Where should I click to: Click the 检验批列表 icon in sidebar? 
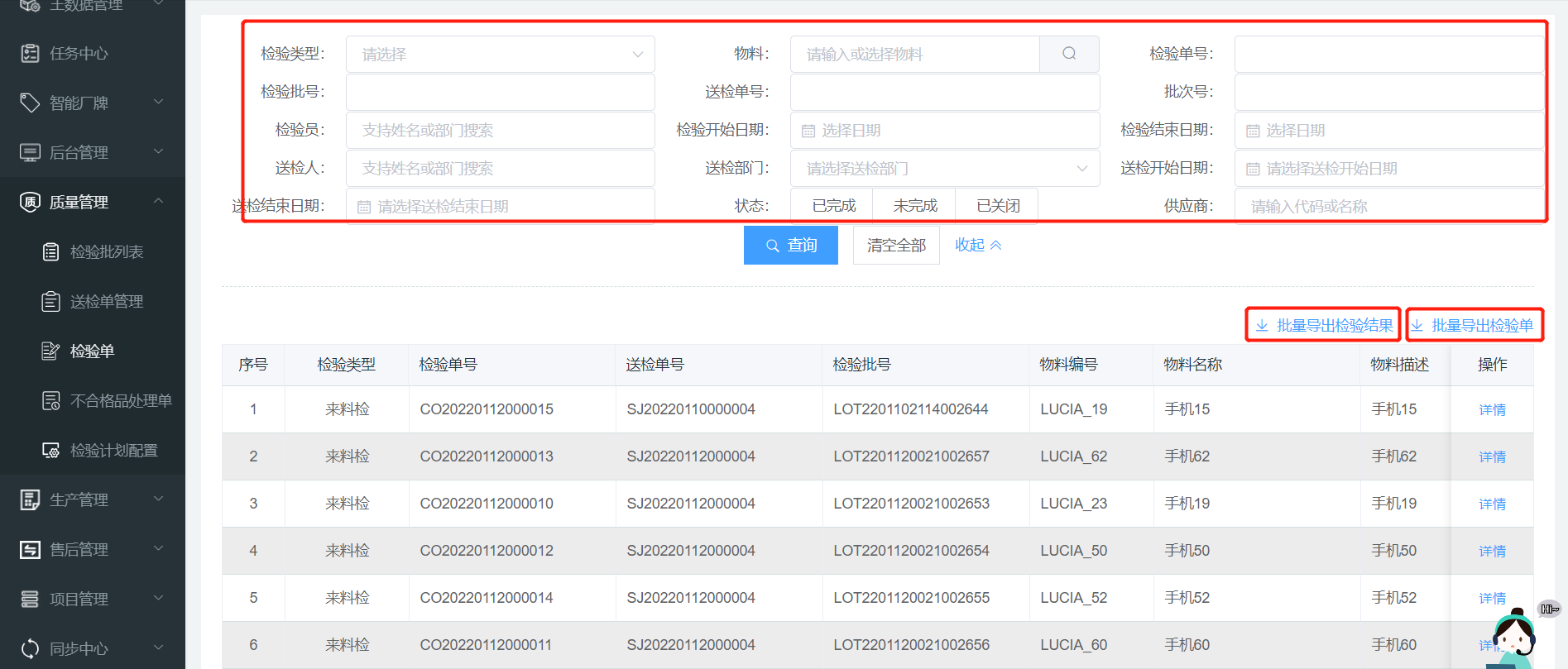click(50, 252)
